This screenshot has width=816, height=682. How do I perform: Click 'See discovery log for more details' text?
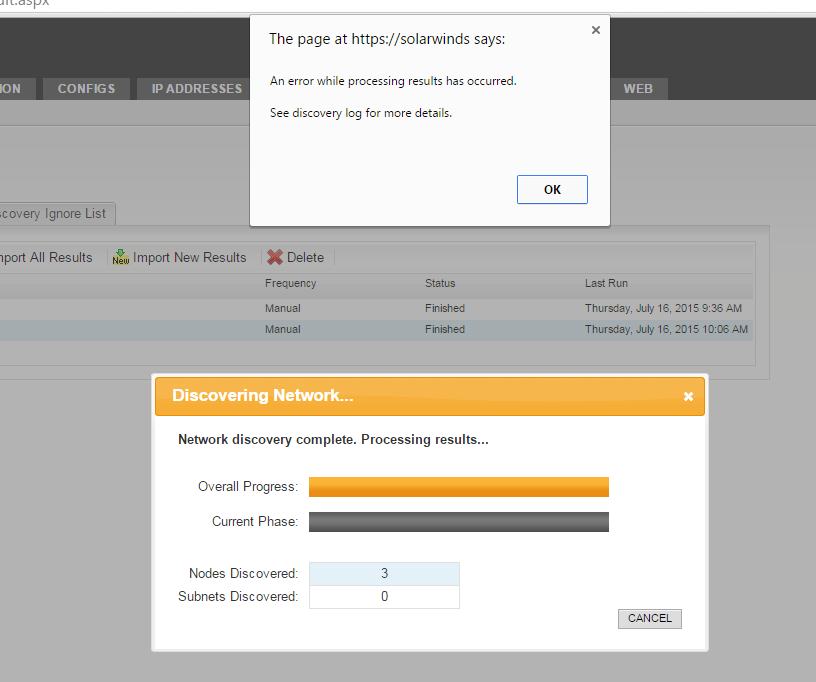361,113
